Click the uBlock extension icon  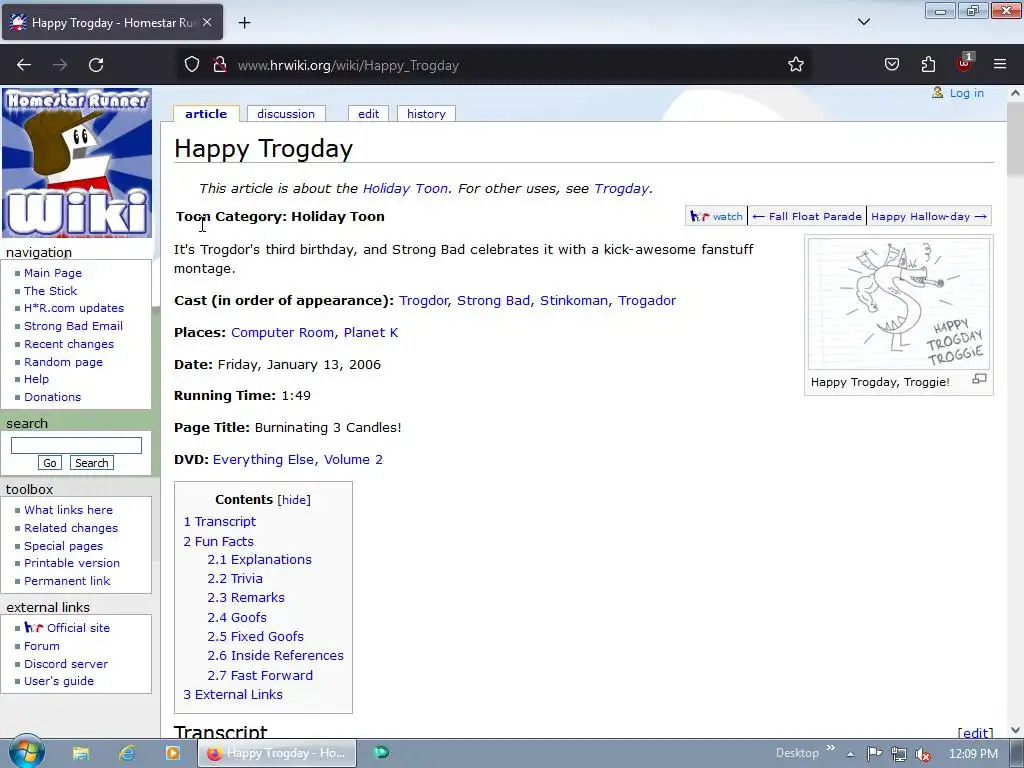coord(965,63)
